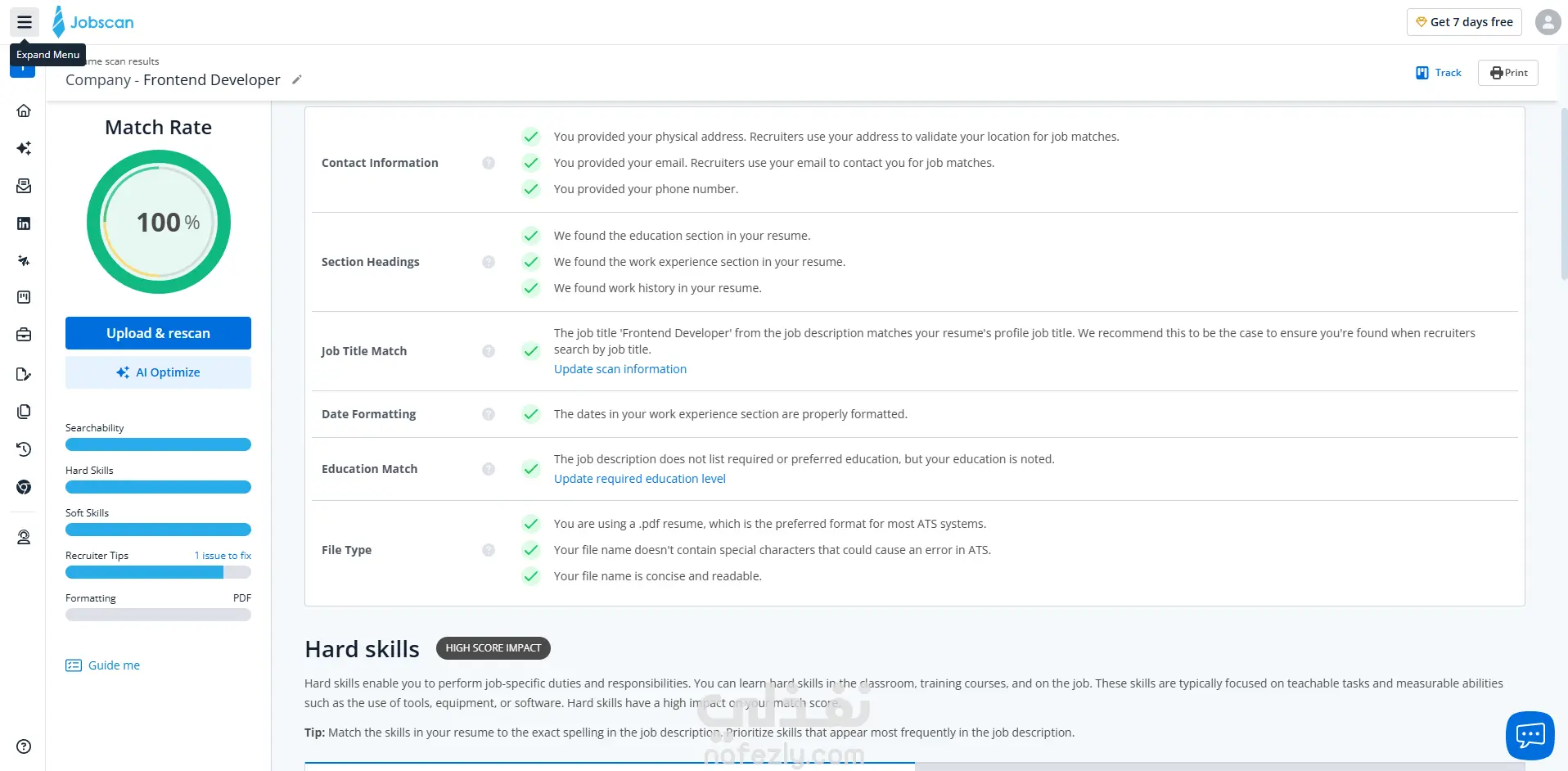Open the copy documents sidebar icon
The image size is (1568, 771).
coord(24,412)
